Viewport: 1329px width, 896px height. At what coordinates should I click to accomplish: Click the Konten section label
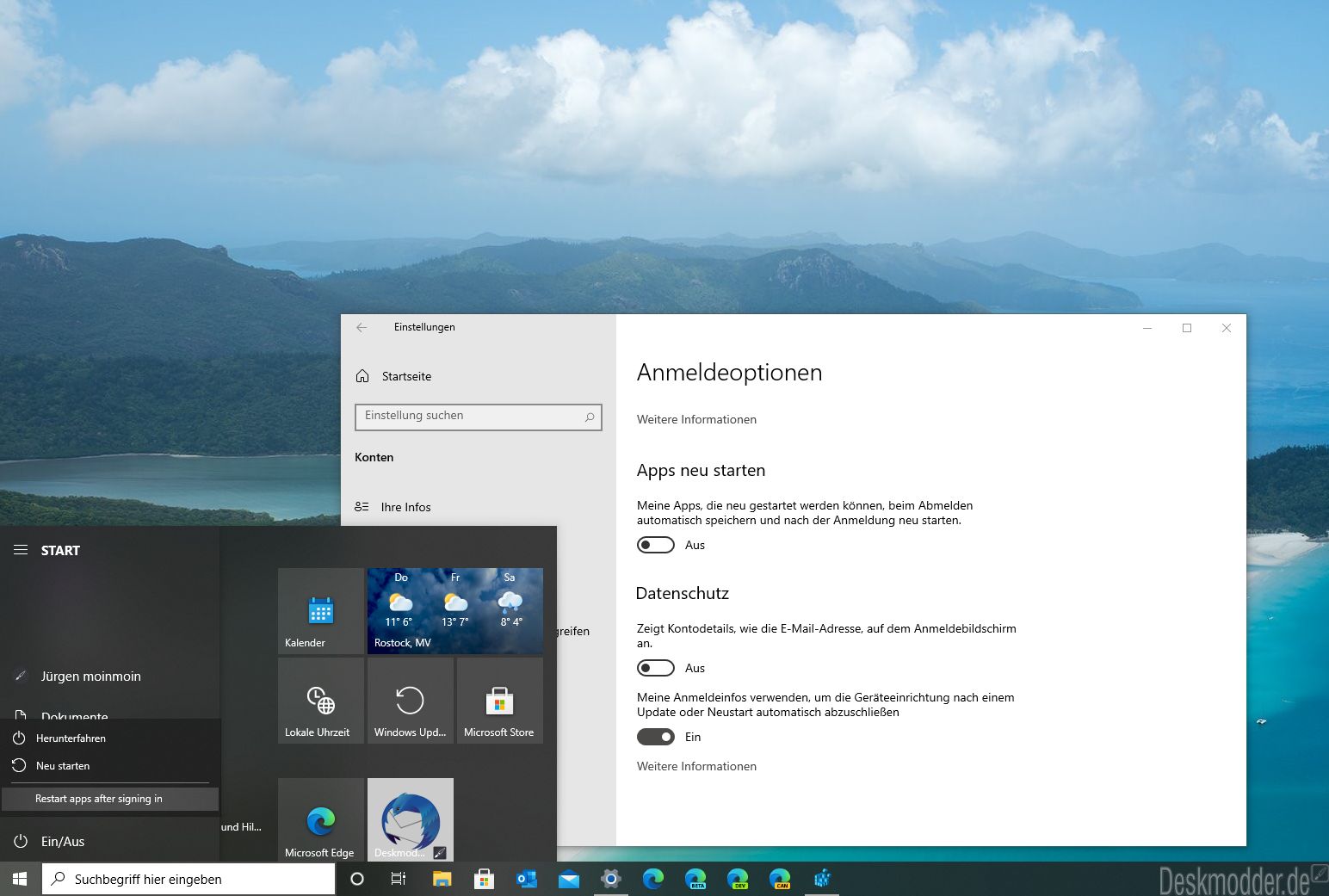coord(374,457)
